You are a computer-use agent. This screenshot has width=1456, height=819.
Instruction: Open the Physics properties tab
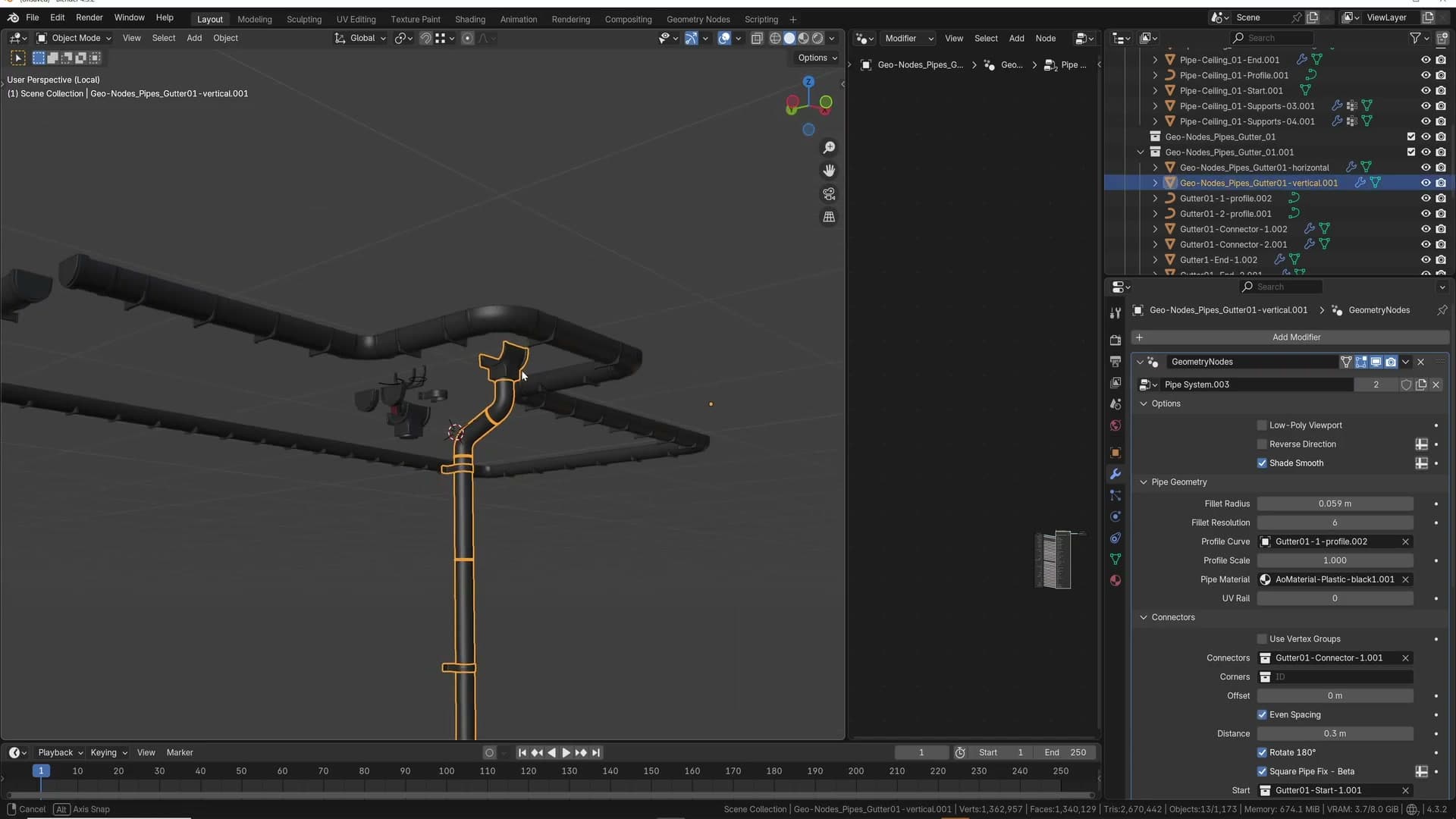[x=1115, y=516]
